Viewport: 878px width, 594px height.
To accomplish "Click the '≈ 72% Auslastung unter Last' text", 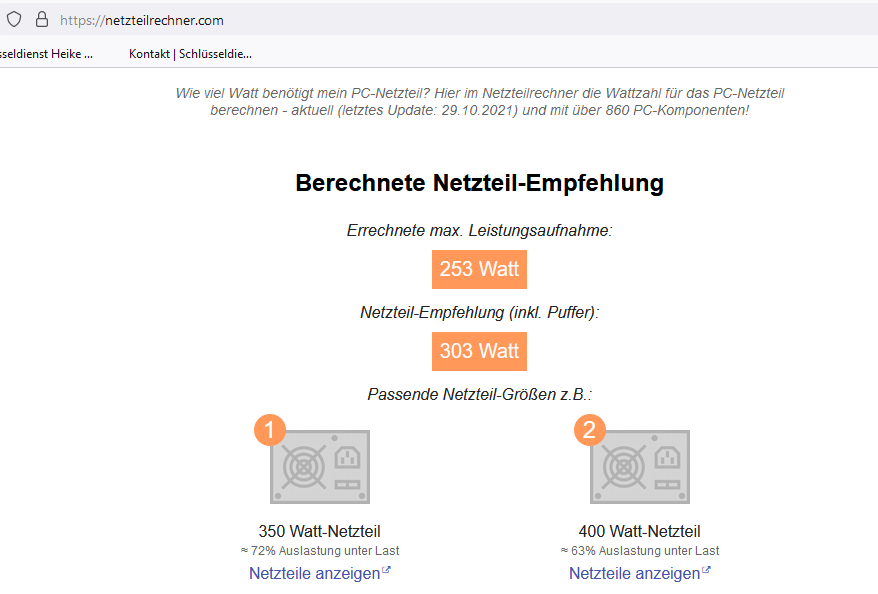I will (x=319, y=551).
